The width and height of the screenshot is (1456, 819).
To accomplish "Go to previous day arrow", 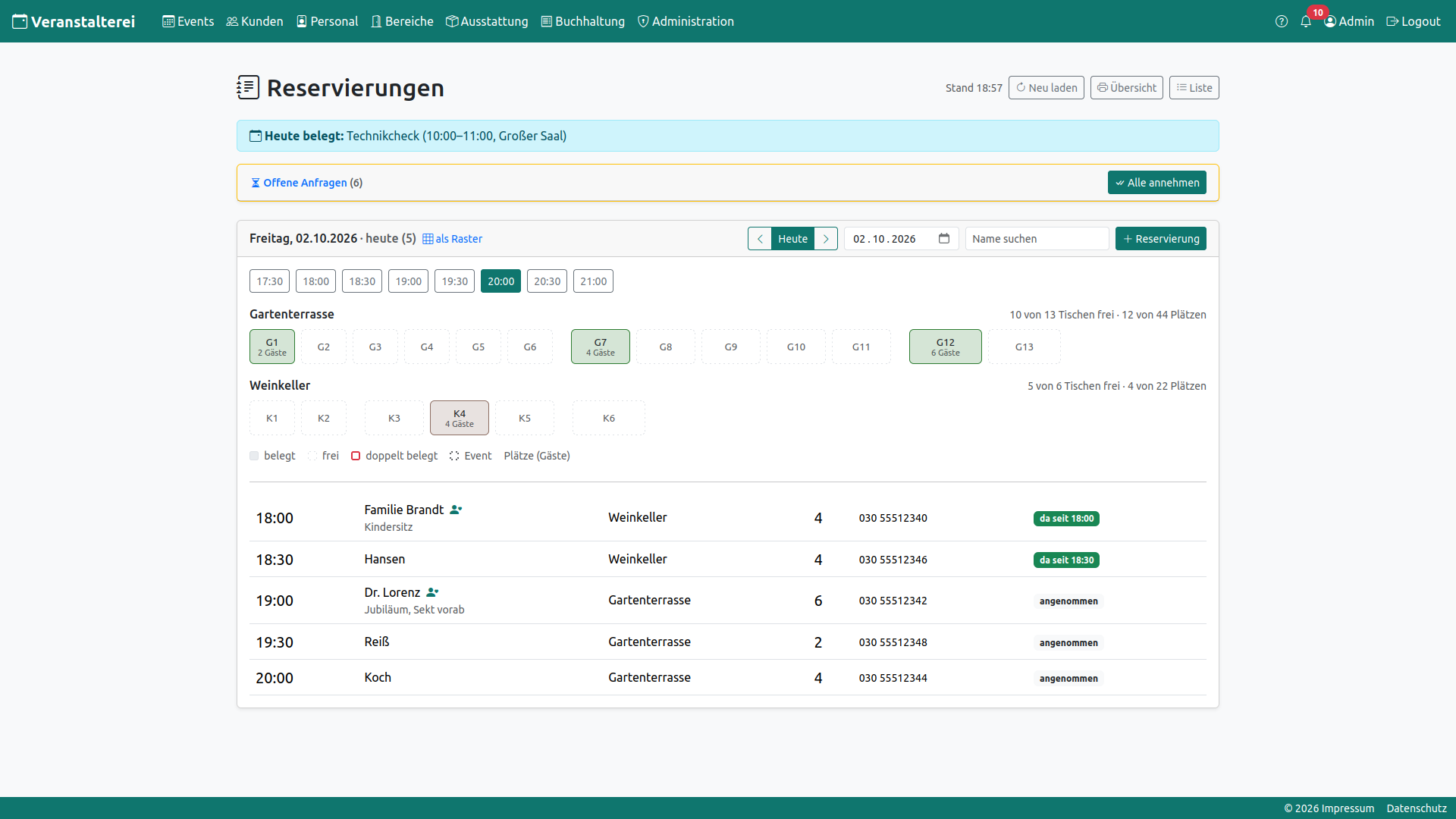I will tap(760, 239).
